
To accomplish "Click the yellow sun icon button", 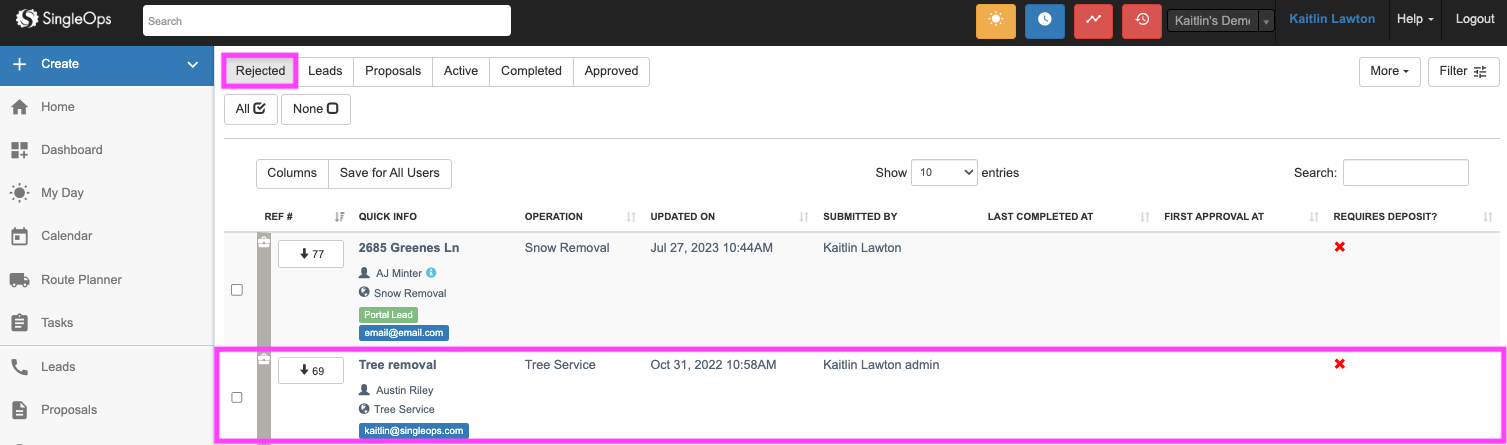I will tap(995, 20).
